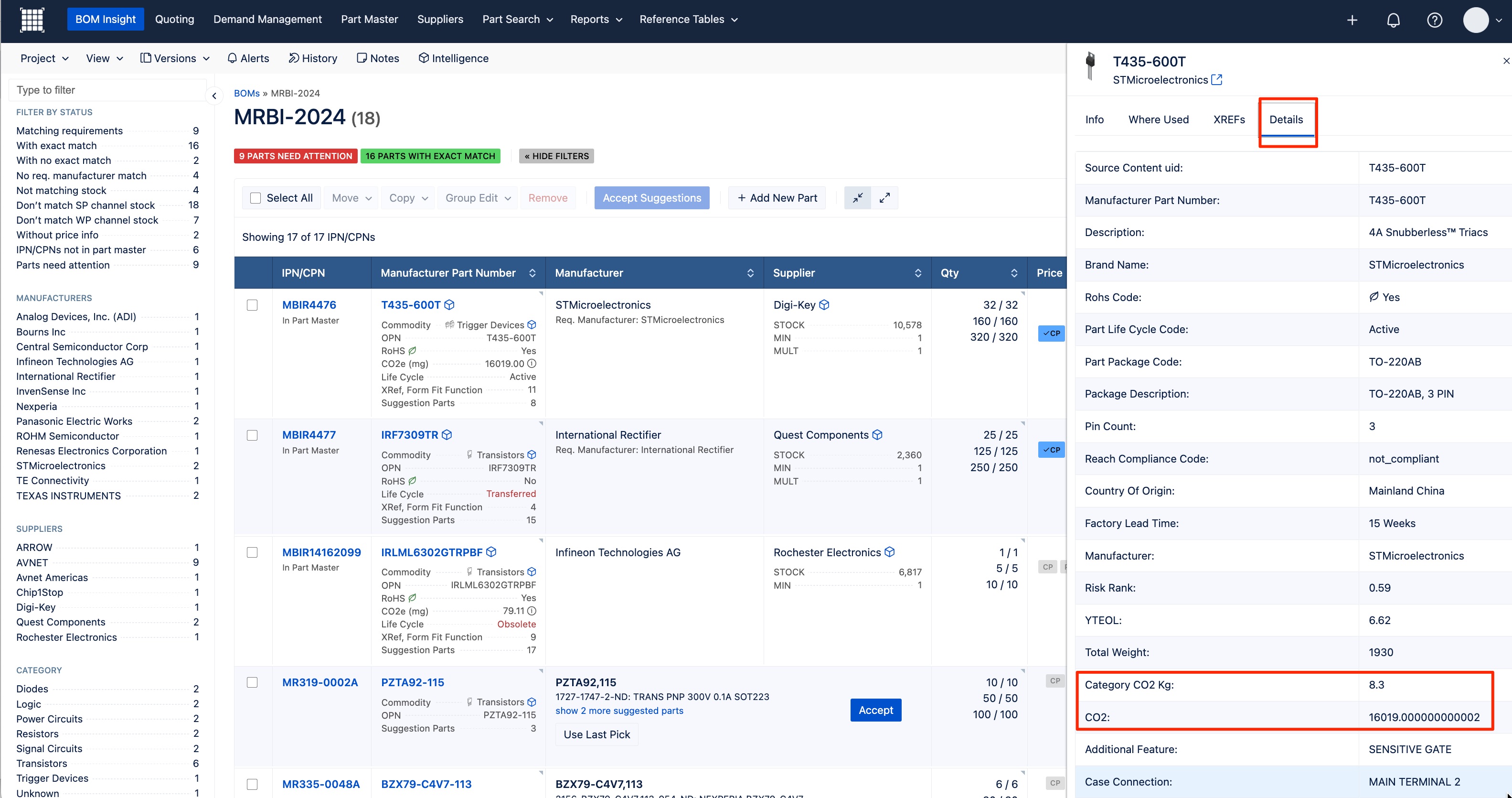Switch to the Info tab
The image size is (1512, 798).
(x=1094, y=119)
